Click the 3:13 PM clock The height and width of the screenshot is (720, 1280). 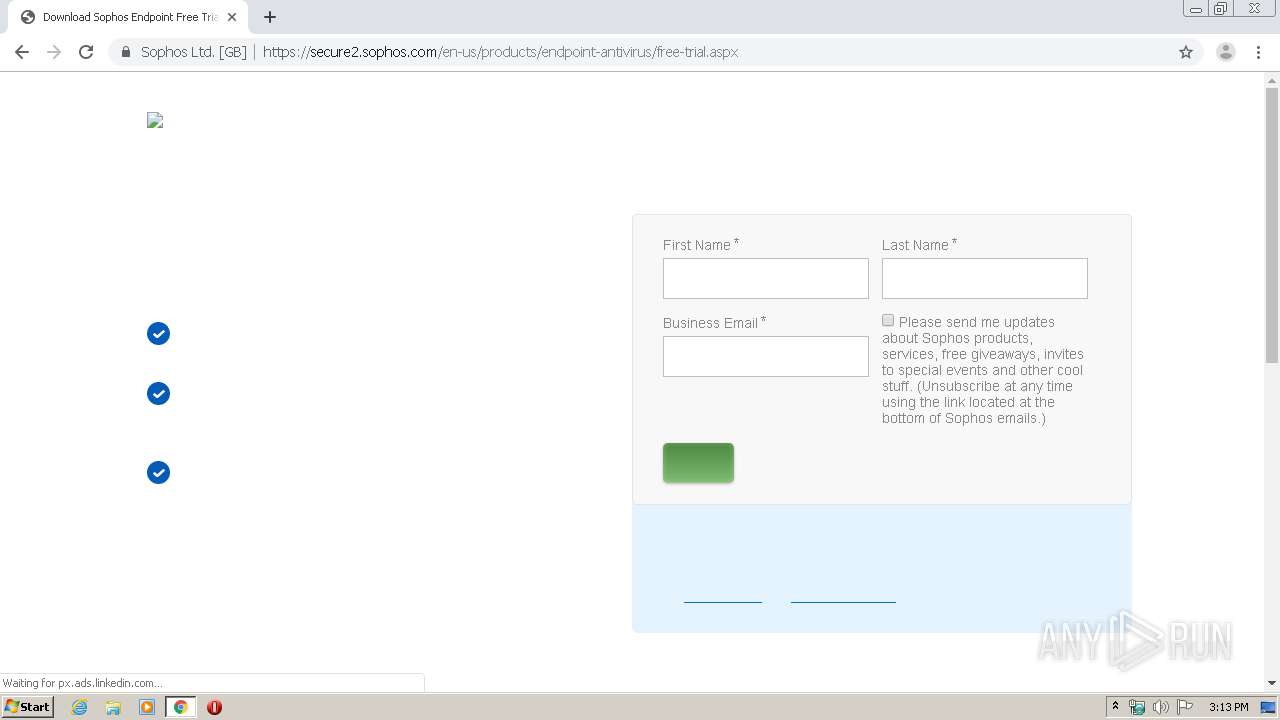coord(1228,707)
